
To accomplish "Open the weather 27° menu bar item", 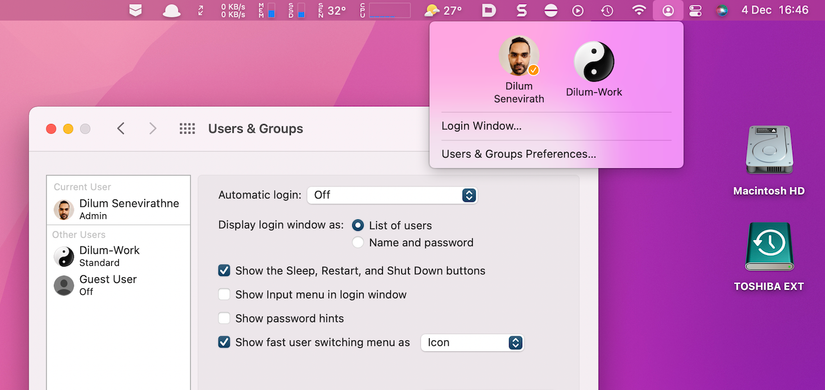I will [443, 11].
